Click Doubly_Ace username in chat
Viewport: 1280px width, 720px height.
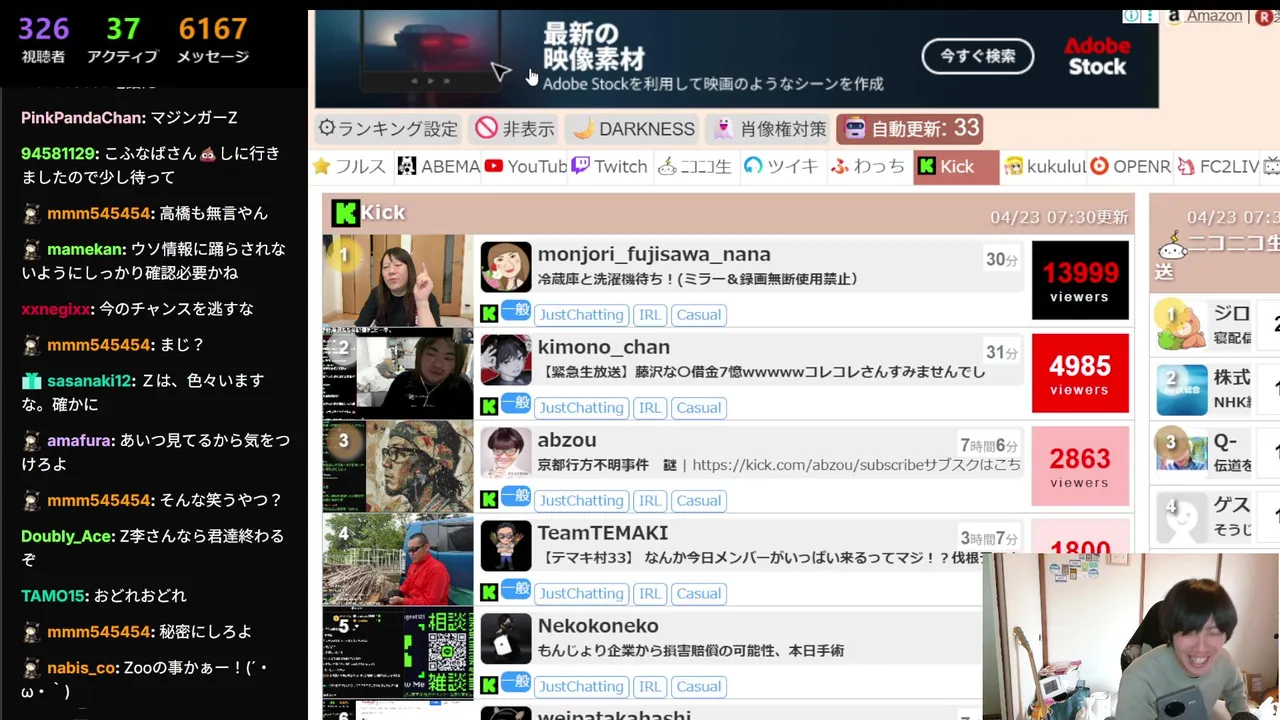[x=66, y=536]
